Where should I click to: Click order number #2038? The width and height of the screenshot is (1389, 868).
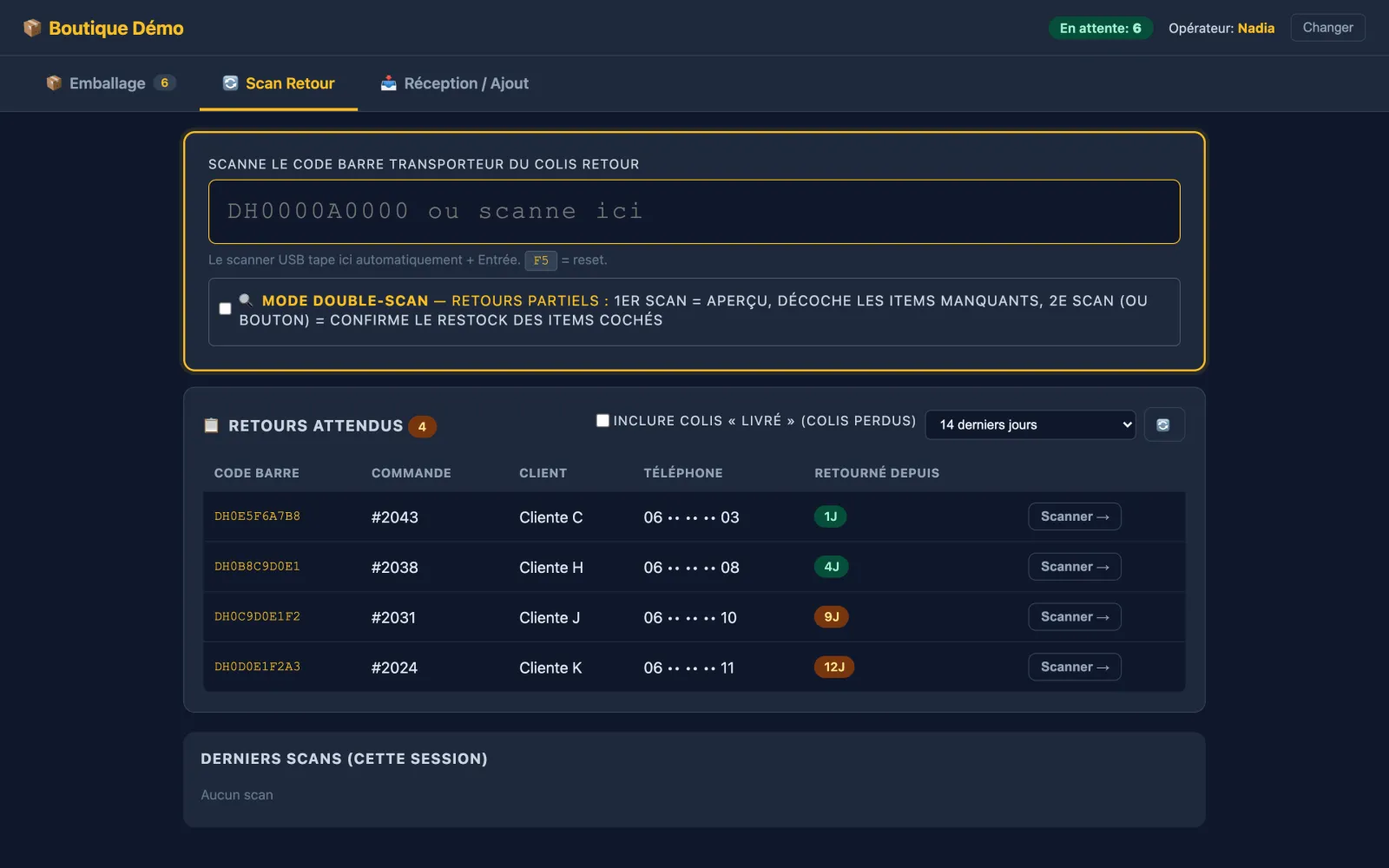(x=395, y=568)
